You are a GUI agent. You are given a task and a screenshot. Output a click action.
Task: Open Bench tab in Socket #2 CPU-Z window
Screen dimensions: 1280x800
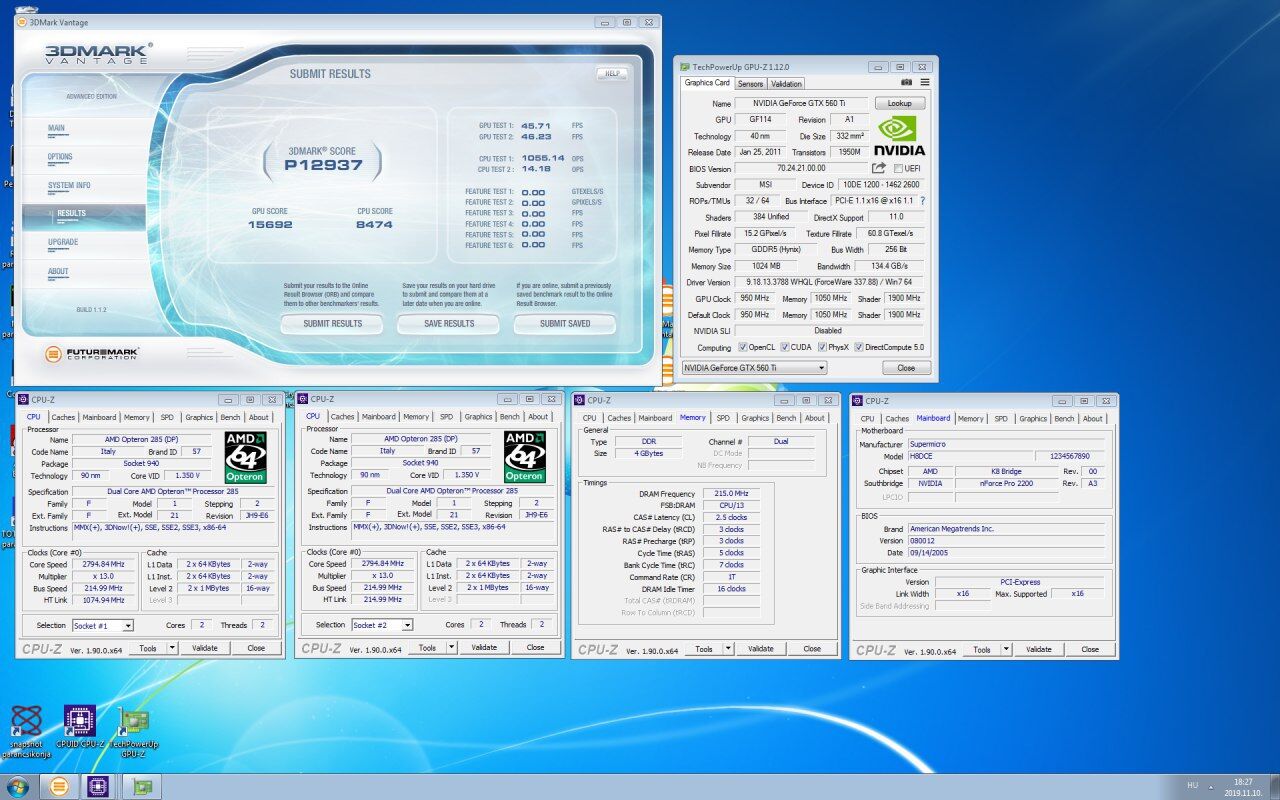[510, 417]
